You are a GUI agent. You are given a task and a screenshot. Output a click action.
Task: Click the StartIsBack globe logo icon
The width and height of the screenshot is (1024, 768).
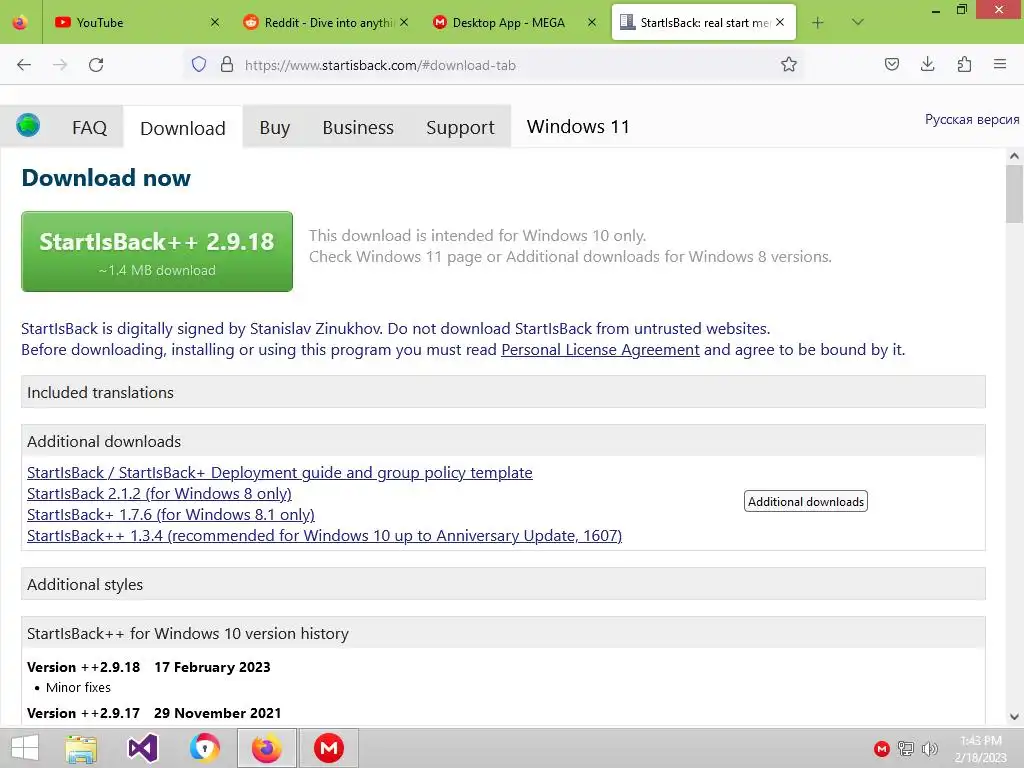[x=28, y=125]
